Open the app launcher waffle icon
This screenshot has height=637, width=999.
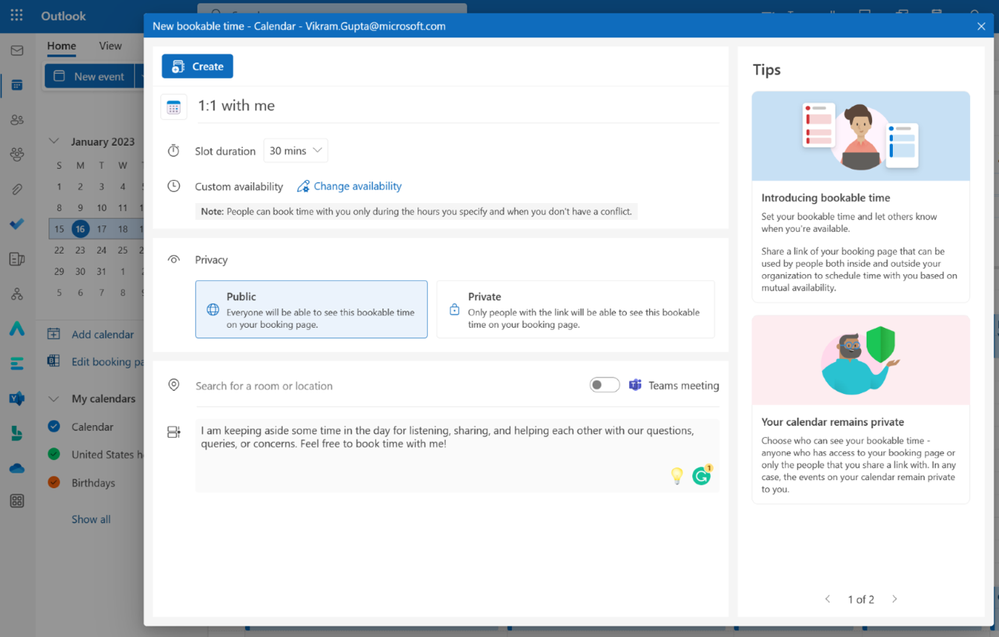tap(17, 15)
